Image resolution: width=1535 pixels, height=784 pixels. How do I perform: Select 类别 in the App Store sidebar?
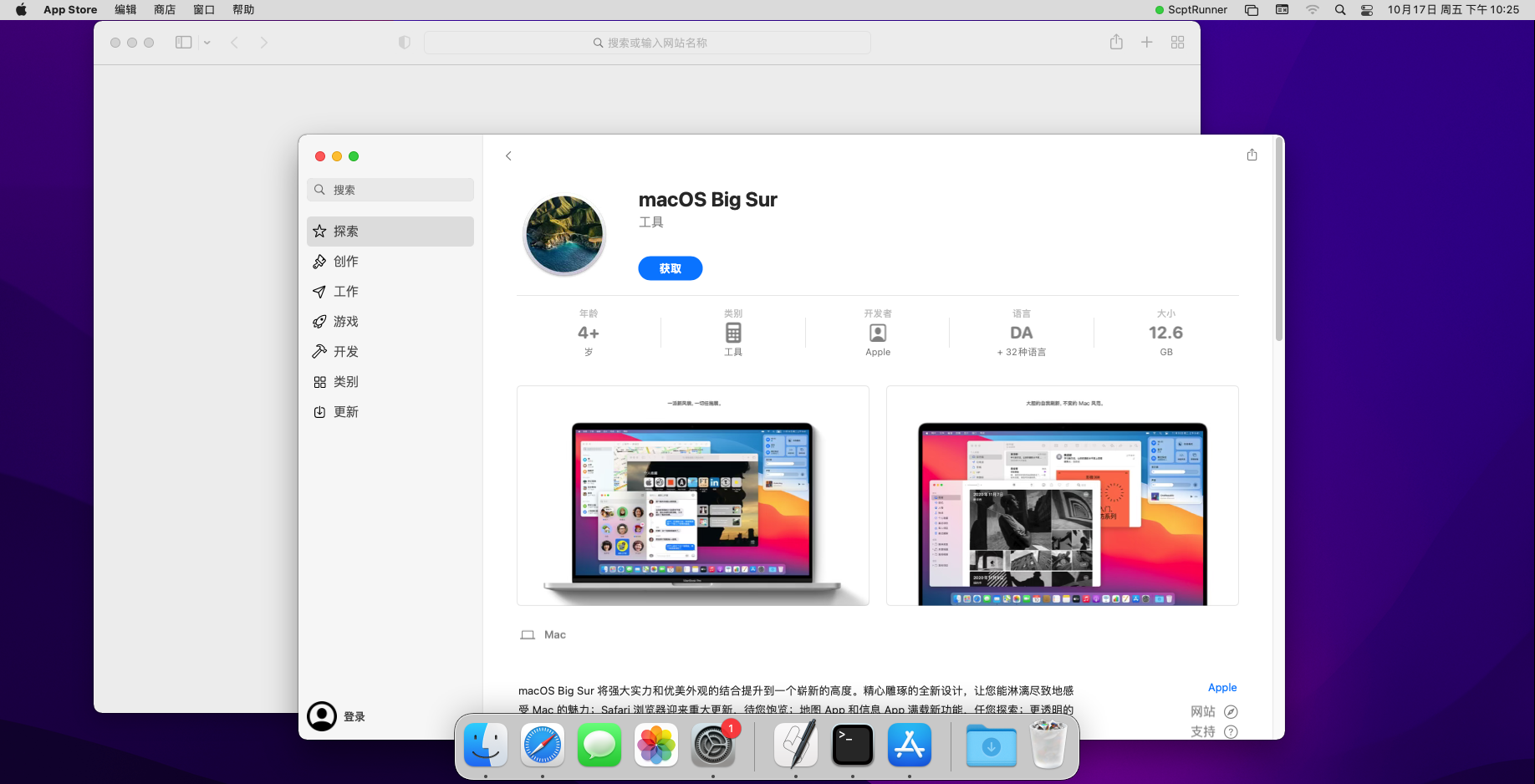click(x=390, y=382)
